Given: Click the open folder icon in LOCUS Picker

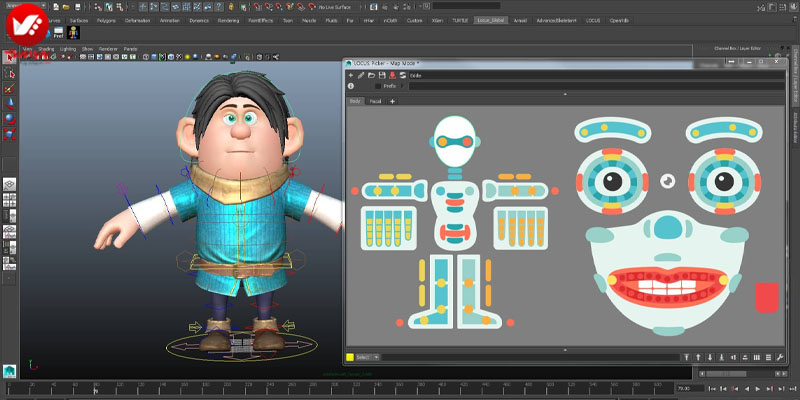Looking at the screenshot, I should 372,75.
